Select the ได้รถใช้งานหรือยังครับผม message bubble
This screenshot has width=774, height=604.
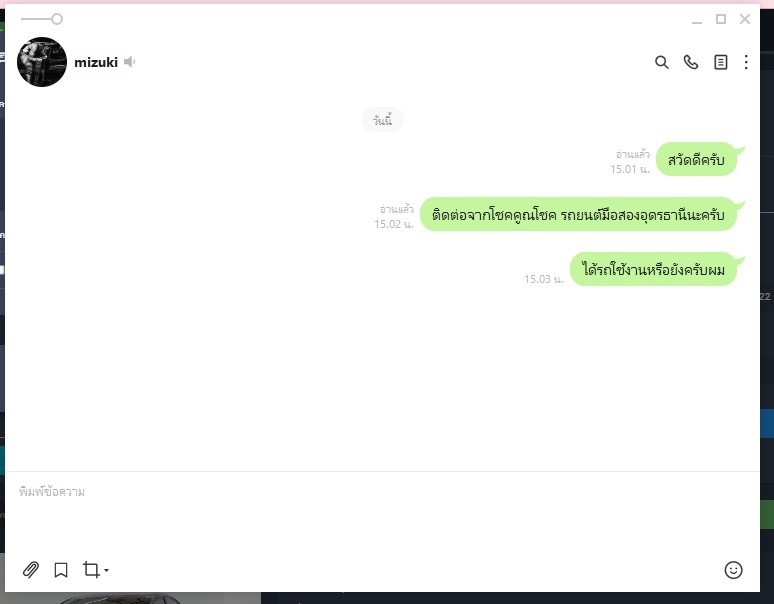pos(653,269)
